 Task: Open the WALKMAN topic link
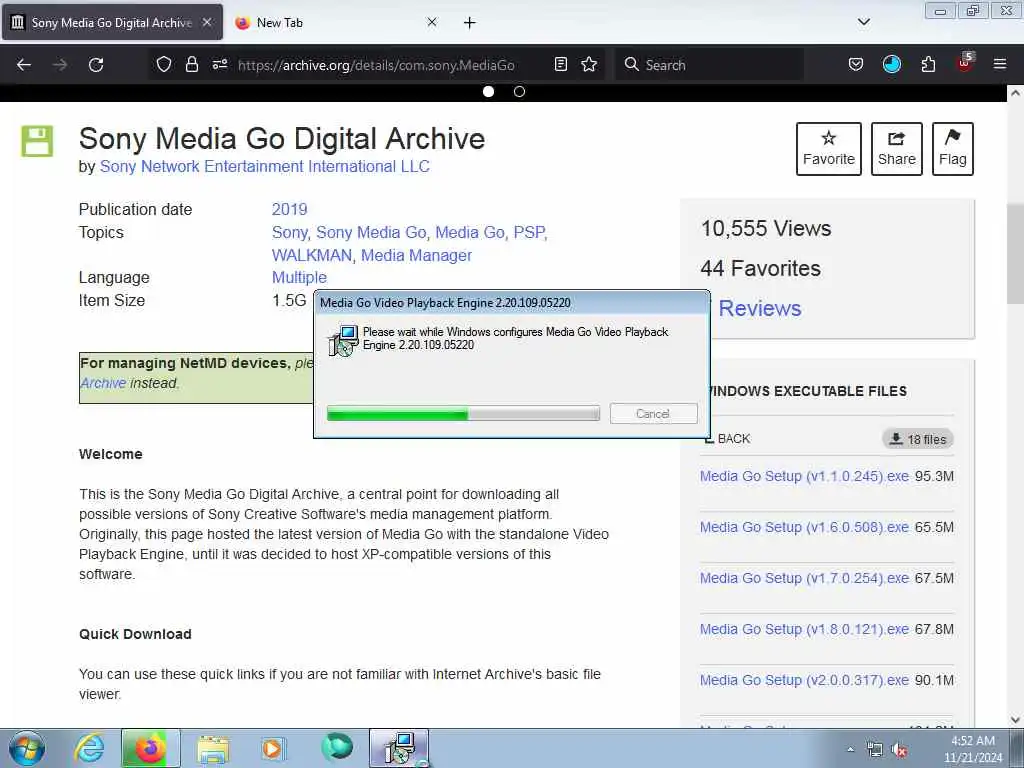coord(312,255)
